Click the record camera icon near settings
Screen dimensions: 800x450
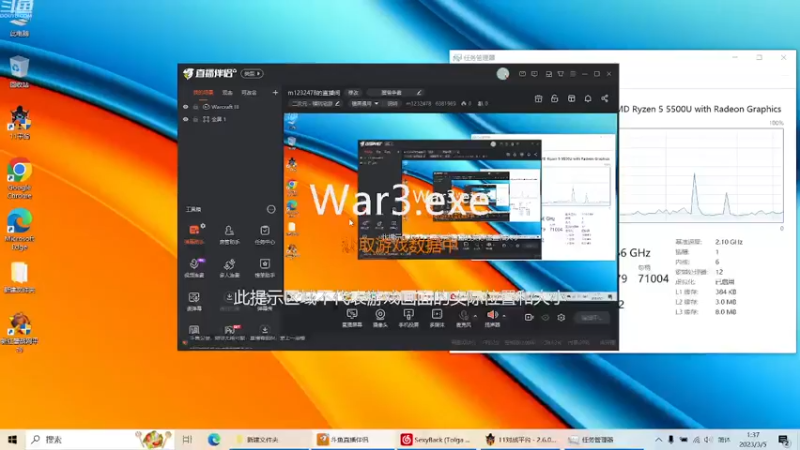[x=529, y=317]
